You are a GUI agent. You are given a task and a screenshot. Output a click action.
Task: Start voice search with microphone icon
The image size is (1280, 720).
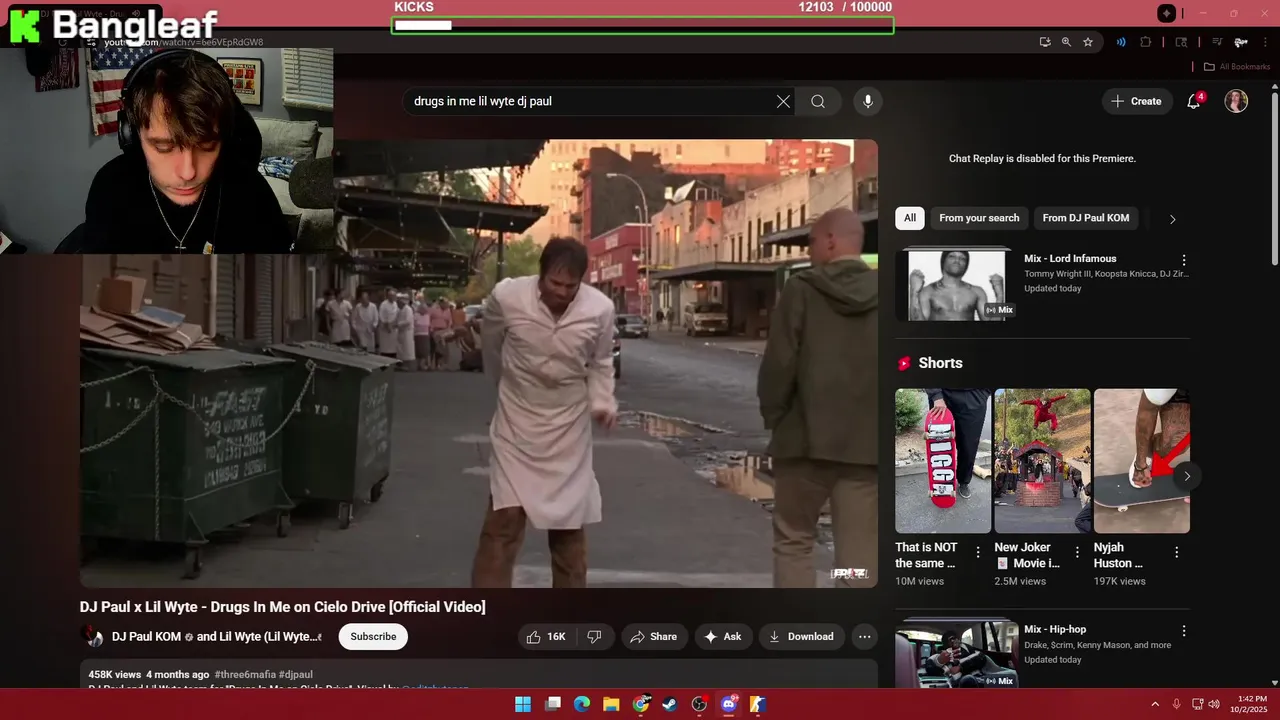point(868,101)
